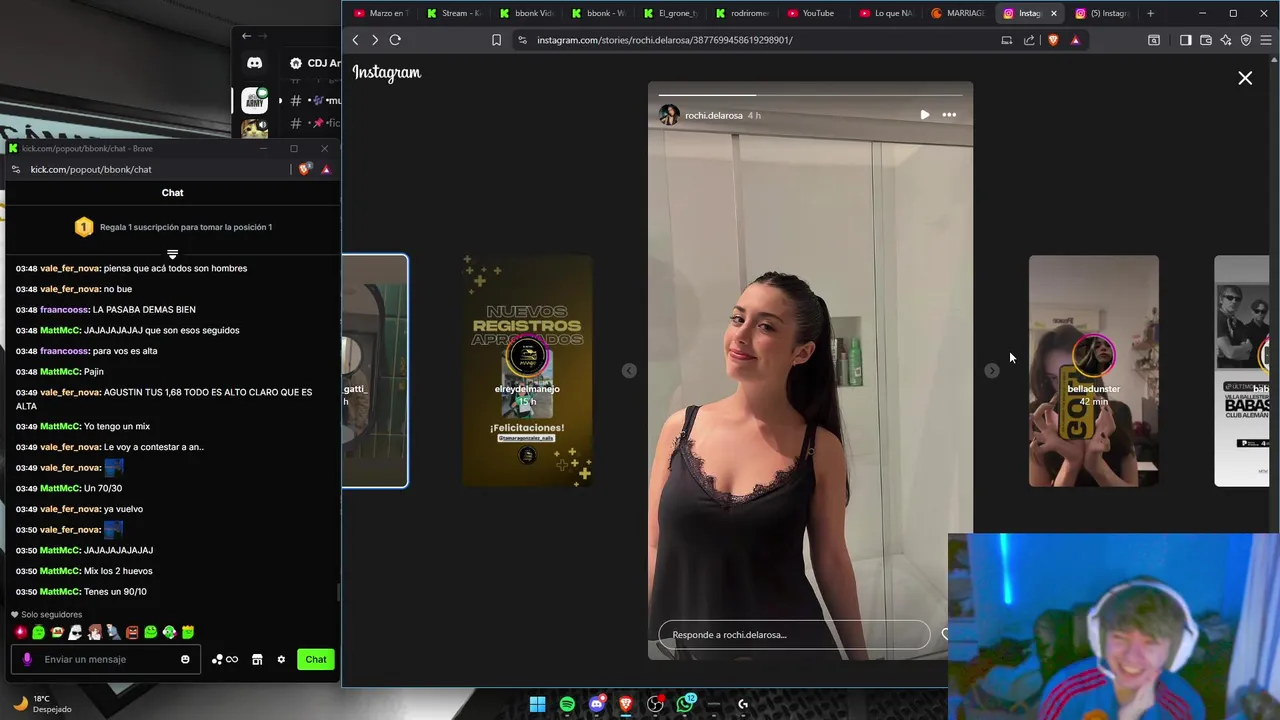Open Kick chat settings gear

click(x=281, y=660)
